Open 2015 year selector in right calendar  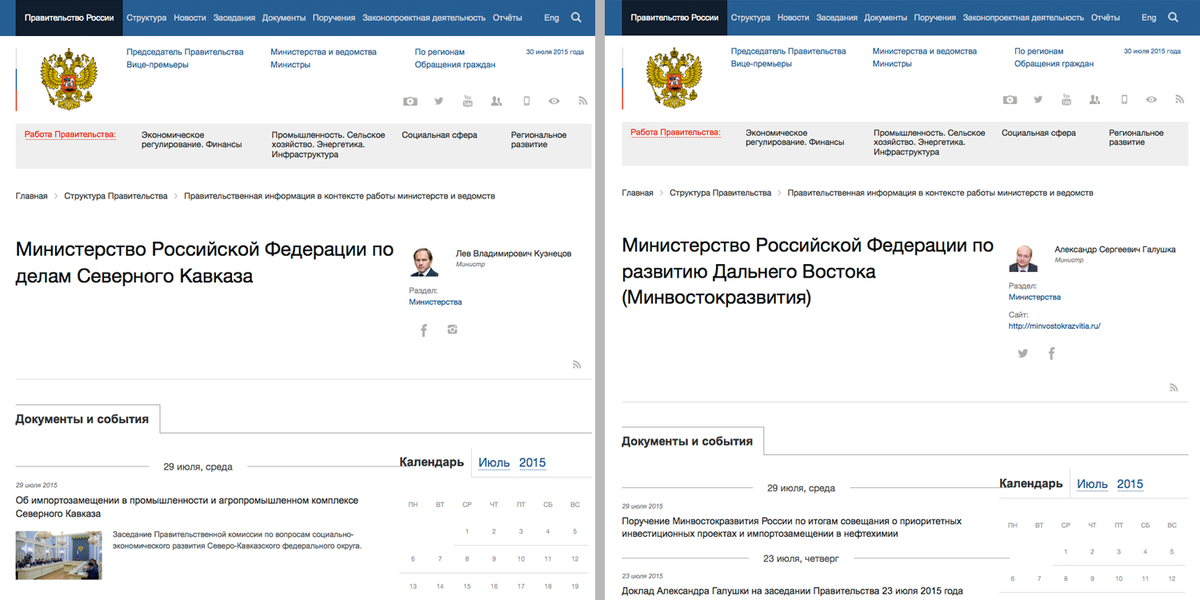click(x=1130, y=484)
